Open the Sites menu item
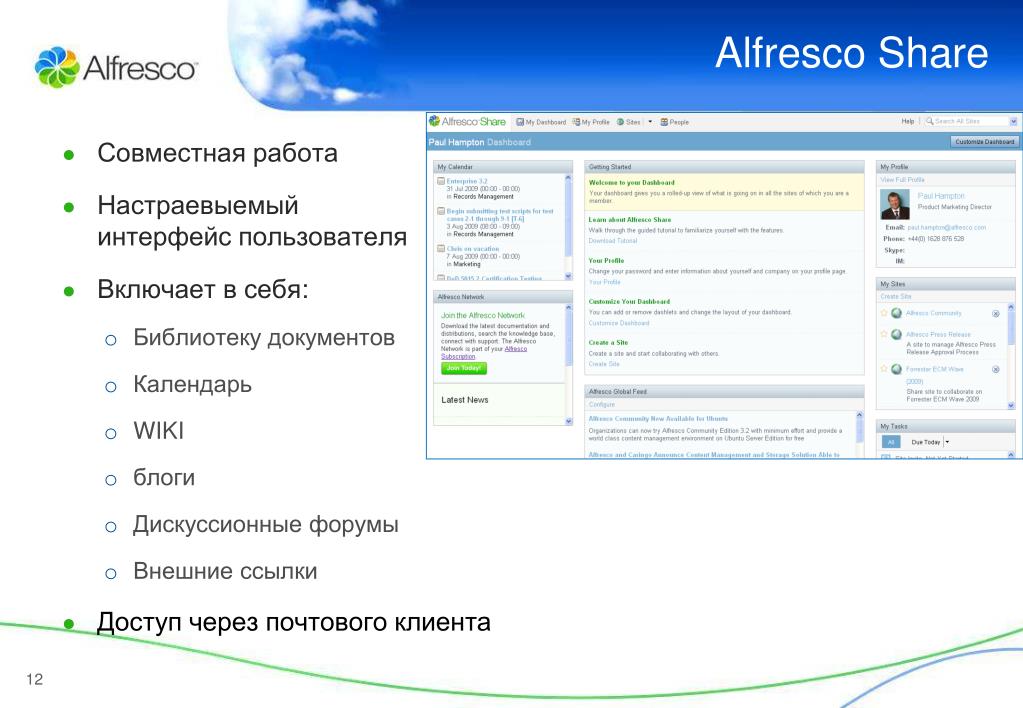This screenshot has height=708, width=1023. click(628, 122)
